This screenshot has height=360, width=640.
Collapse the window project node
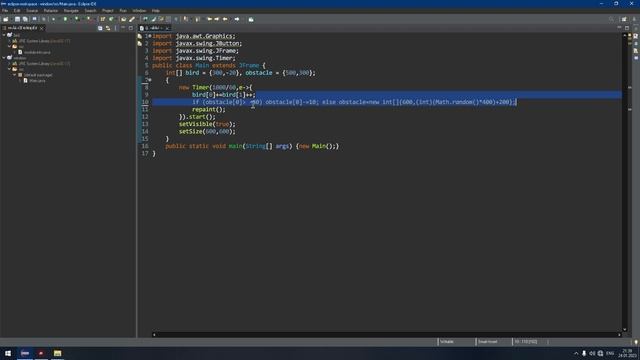coord(4,58)
